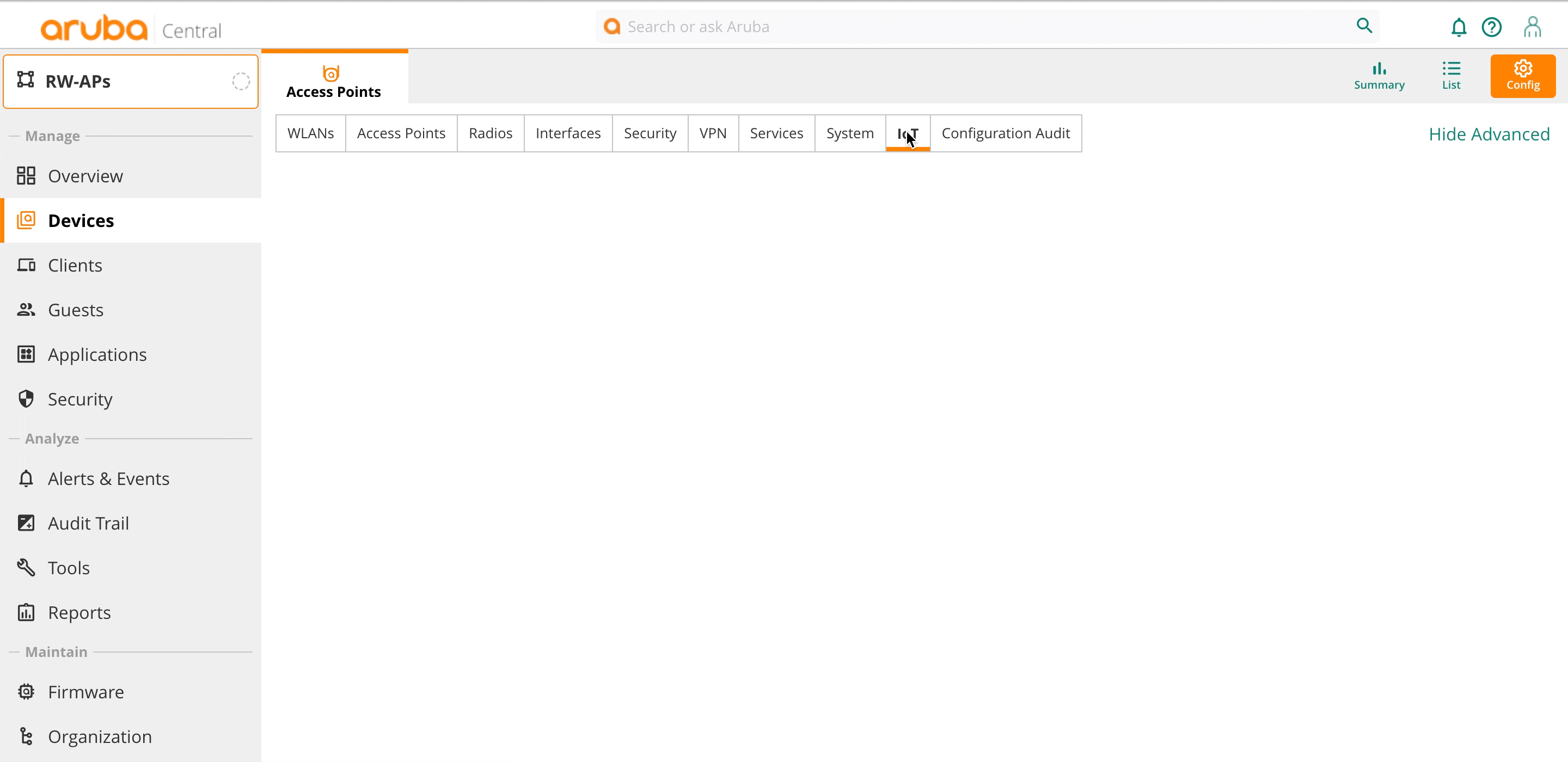Open Audit Trail page

tap(131, 523)
